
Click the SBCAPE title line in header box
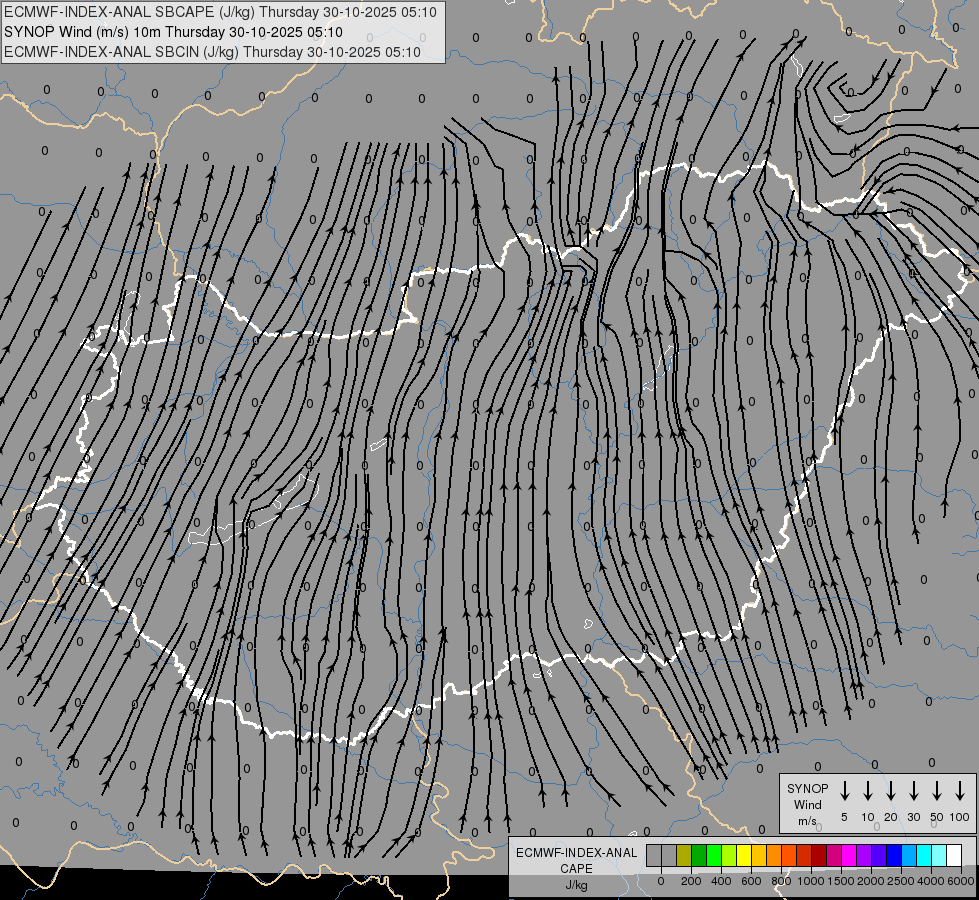[x=220, y=12]
